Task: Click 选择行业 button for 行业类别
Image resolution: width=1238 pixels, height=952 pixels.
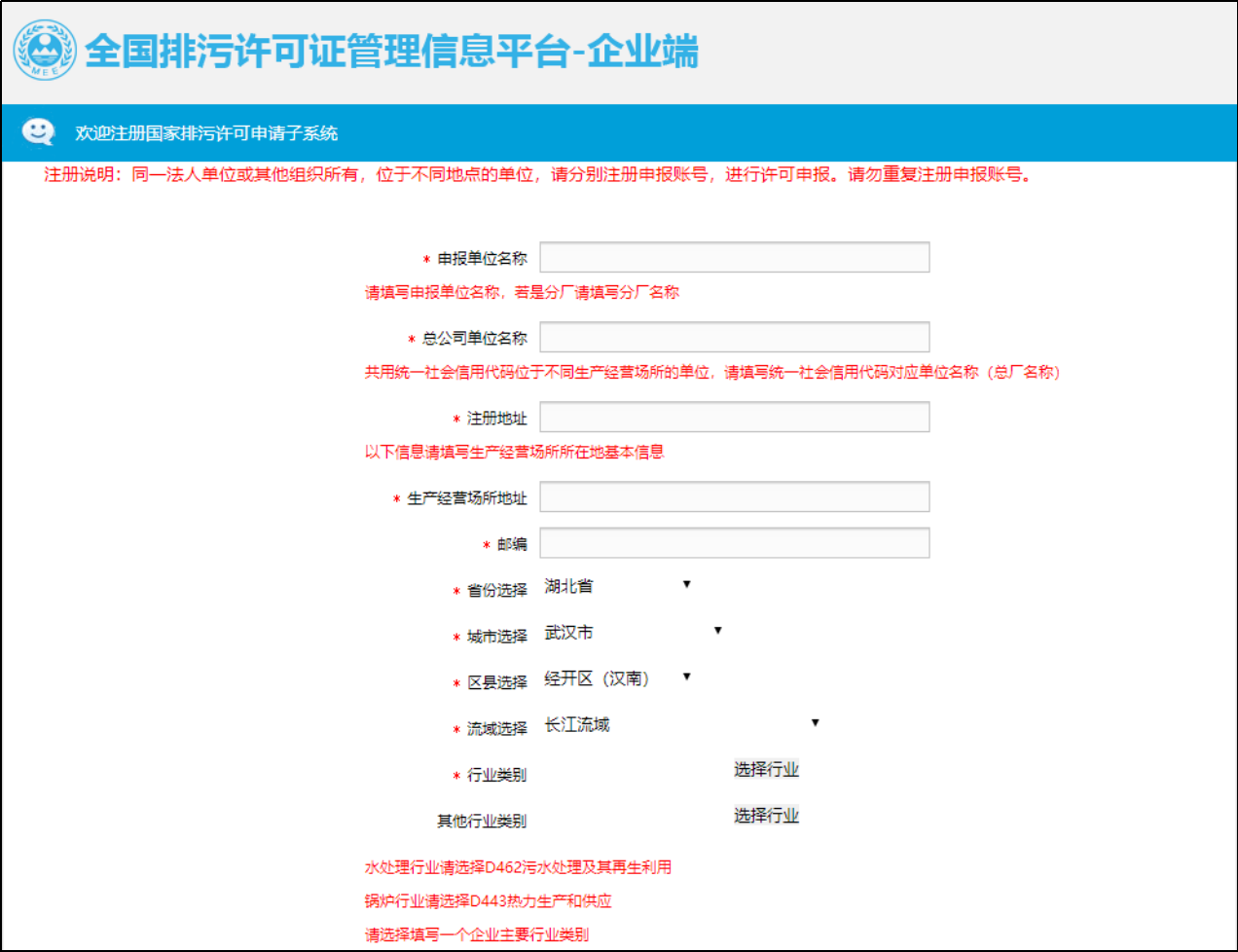Action: (x=766, y=769)
